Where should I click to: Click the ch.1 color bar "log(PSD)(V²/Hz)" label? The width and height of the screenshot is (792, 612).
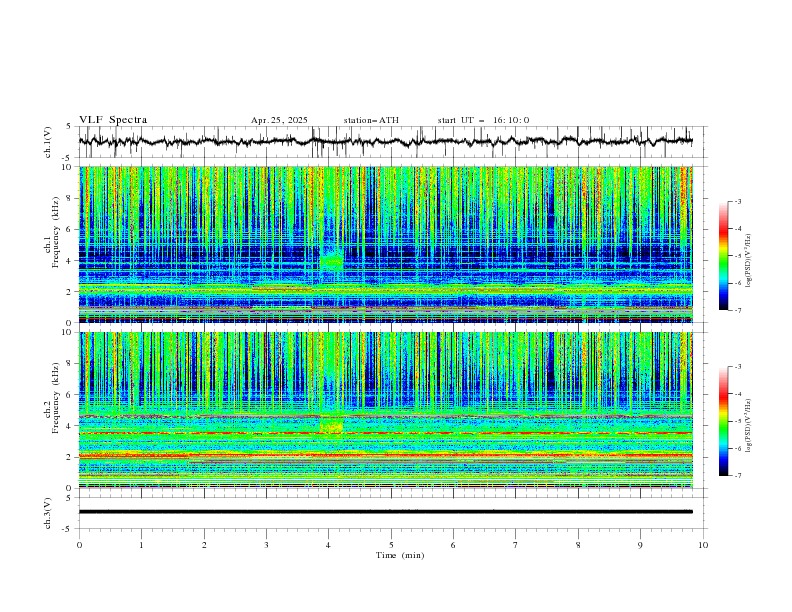[748, 261]
